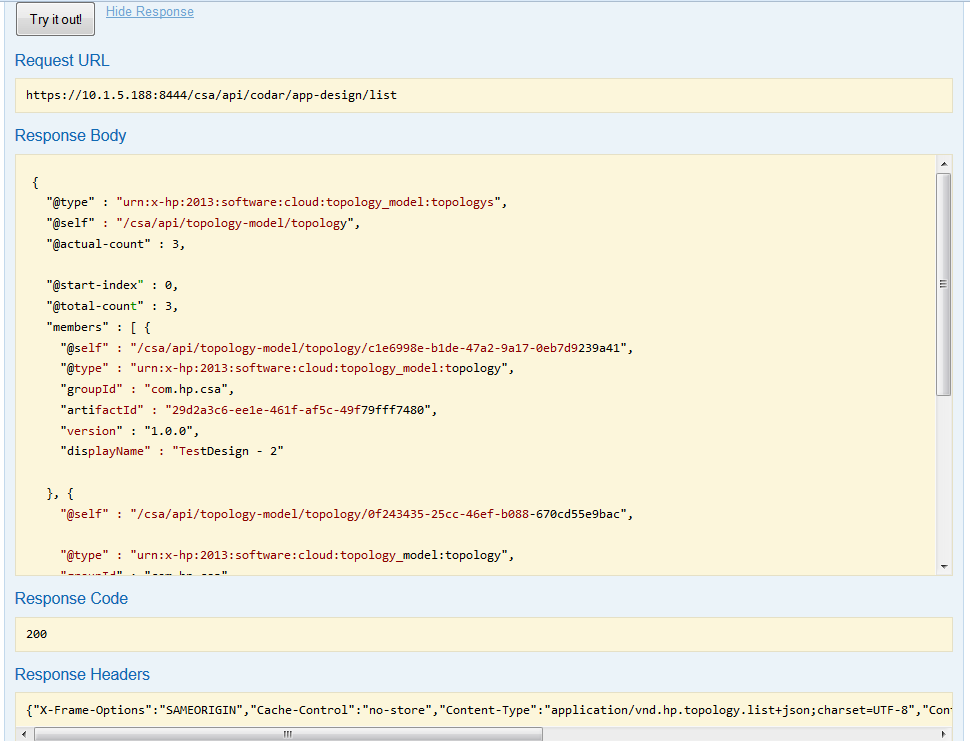Click the Request URL text box
This screenshot has width=970, height=741.
pos(484,95)
